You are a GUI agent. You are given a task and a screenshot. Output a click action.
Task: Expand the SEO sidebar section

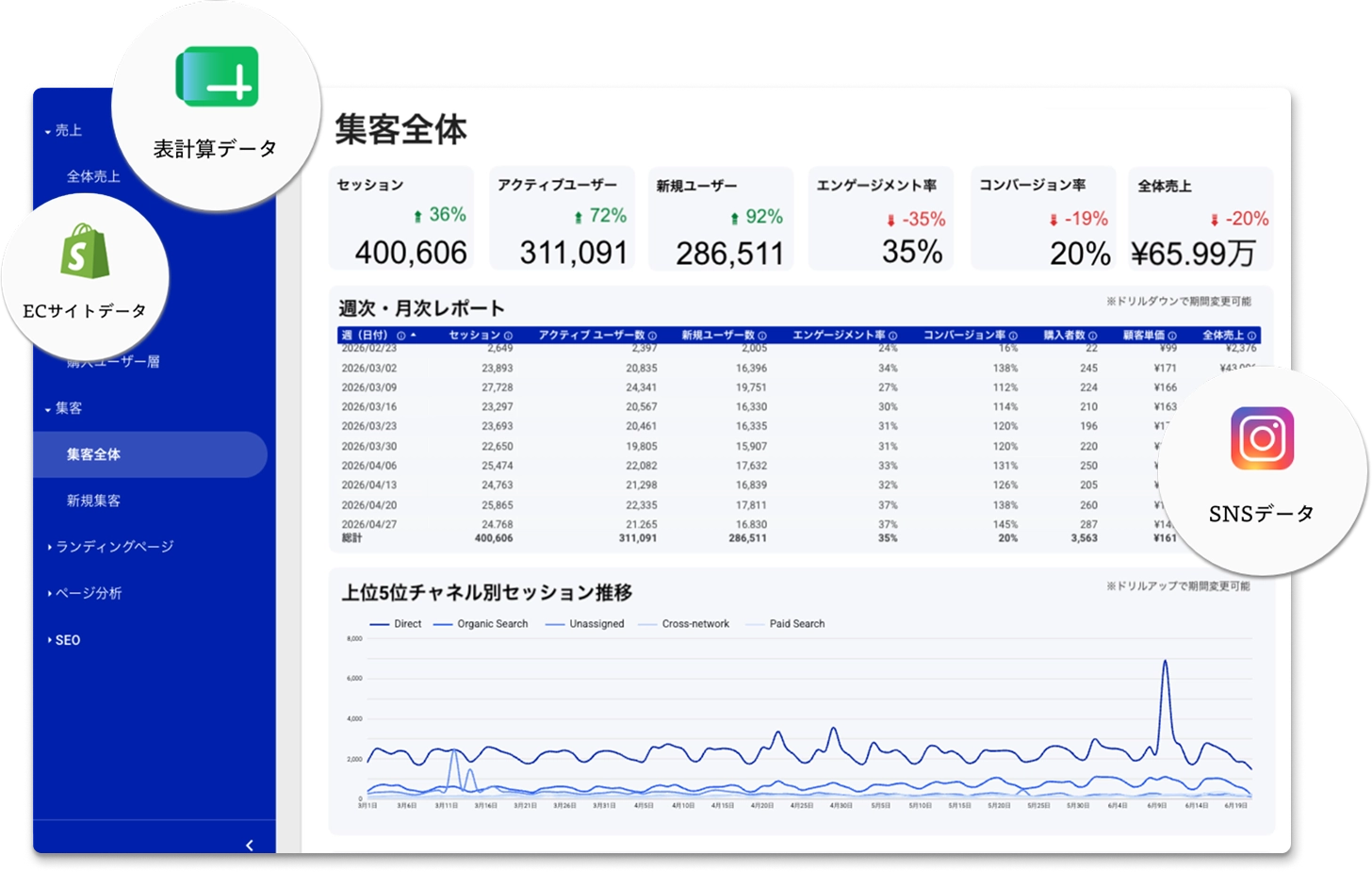pos(49,640)
